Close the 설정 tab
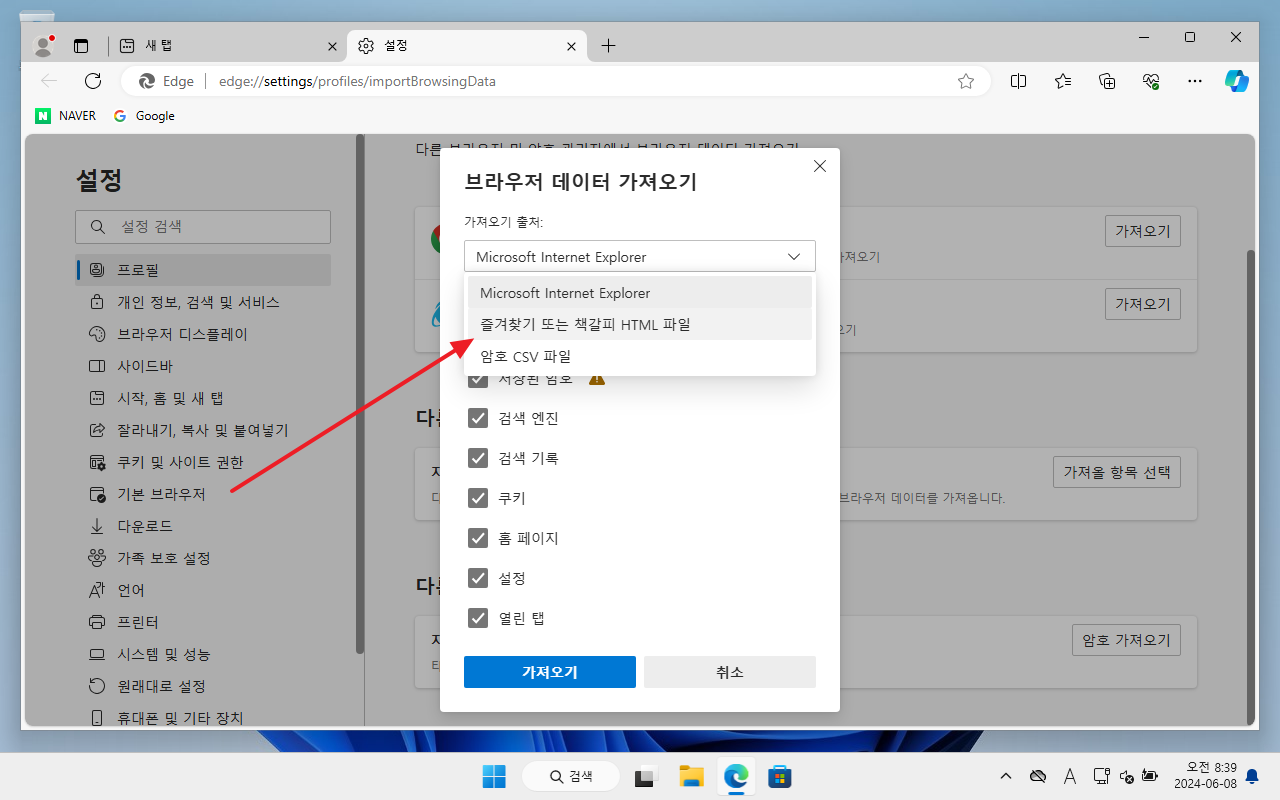 point(571,46)
